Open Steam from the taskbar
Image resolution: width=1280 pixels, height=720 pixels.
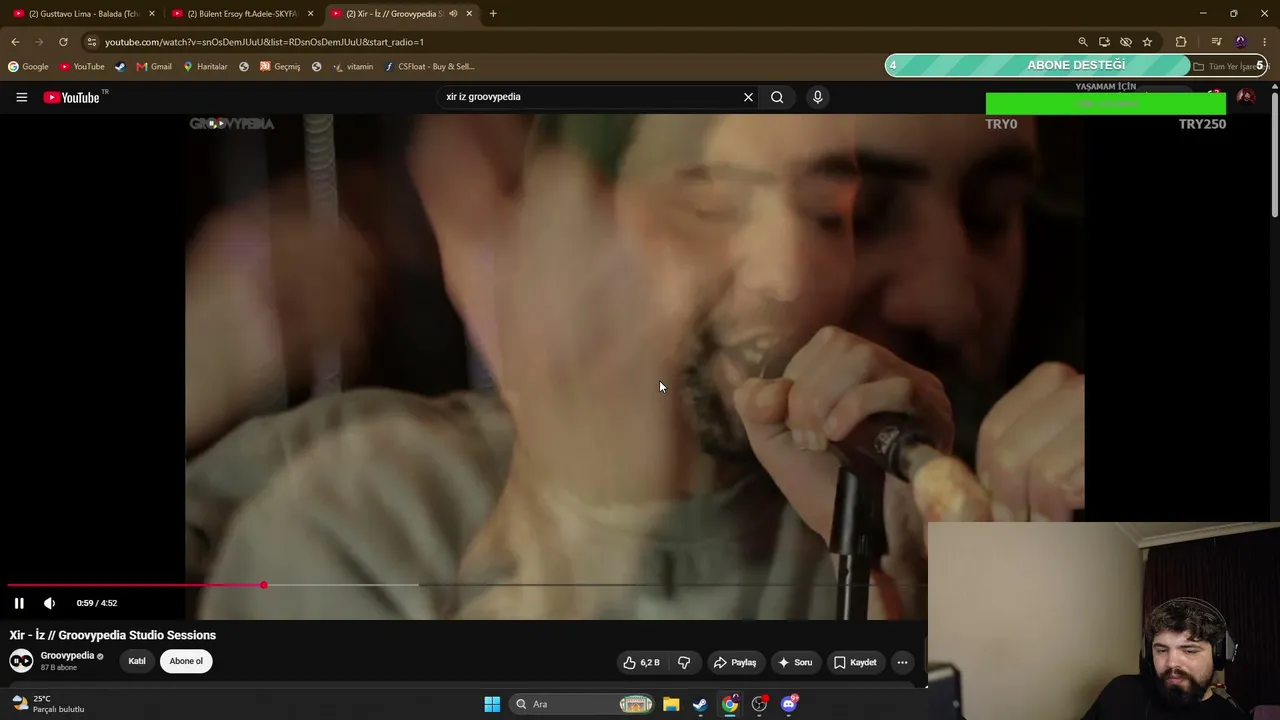pyautogui.click(x=700, y=704)
